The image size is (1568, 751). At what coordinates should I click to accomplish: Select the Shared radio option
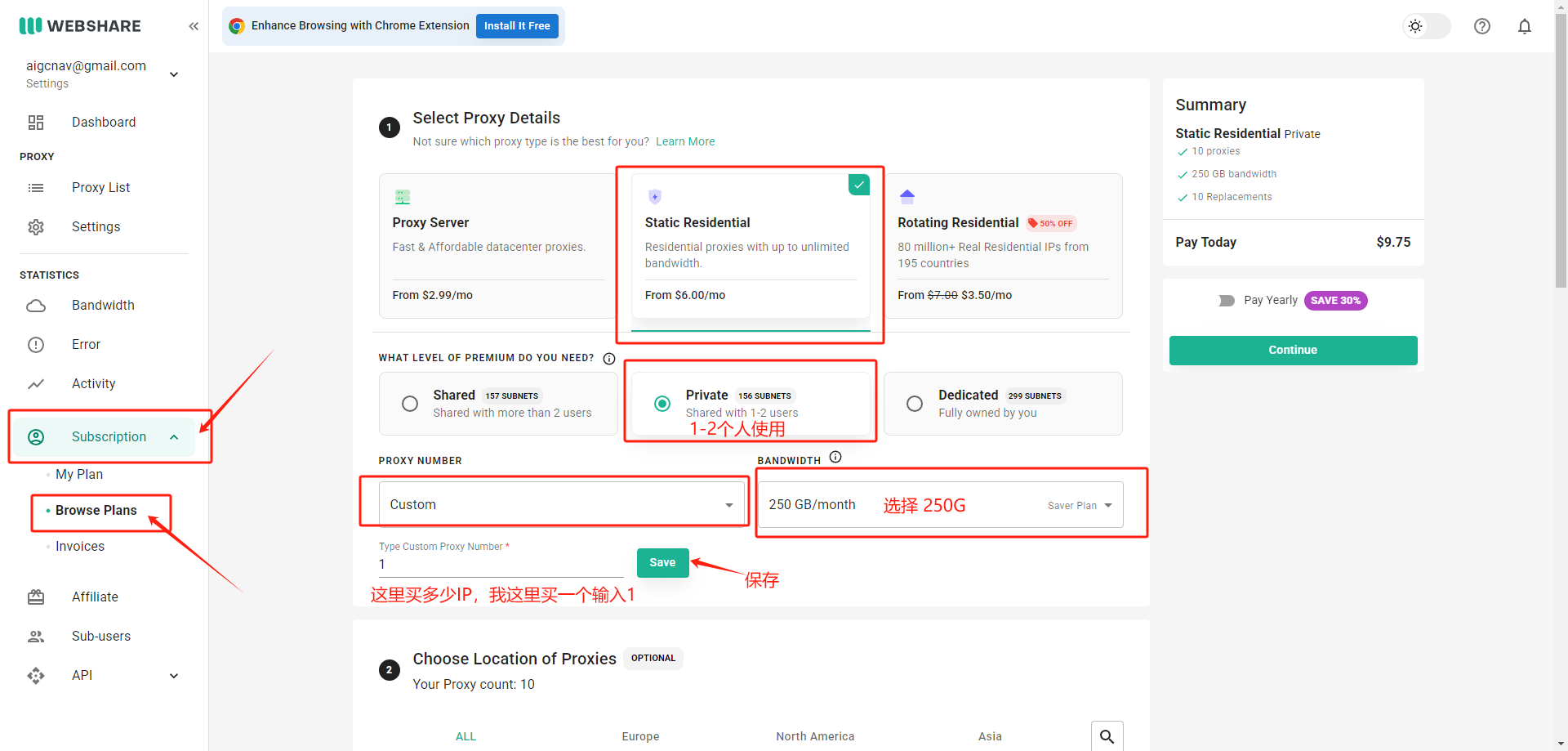(410, 404)
